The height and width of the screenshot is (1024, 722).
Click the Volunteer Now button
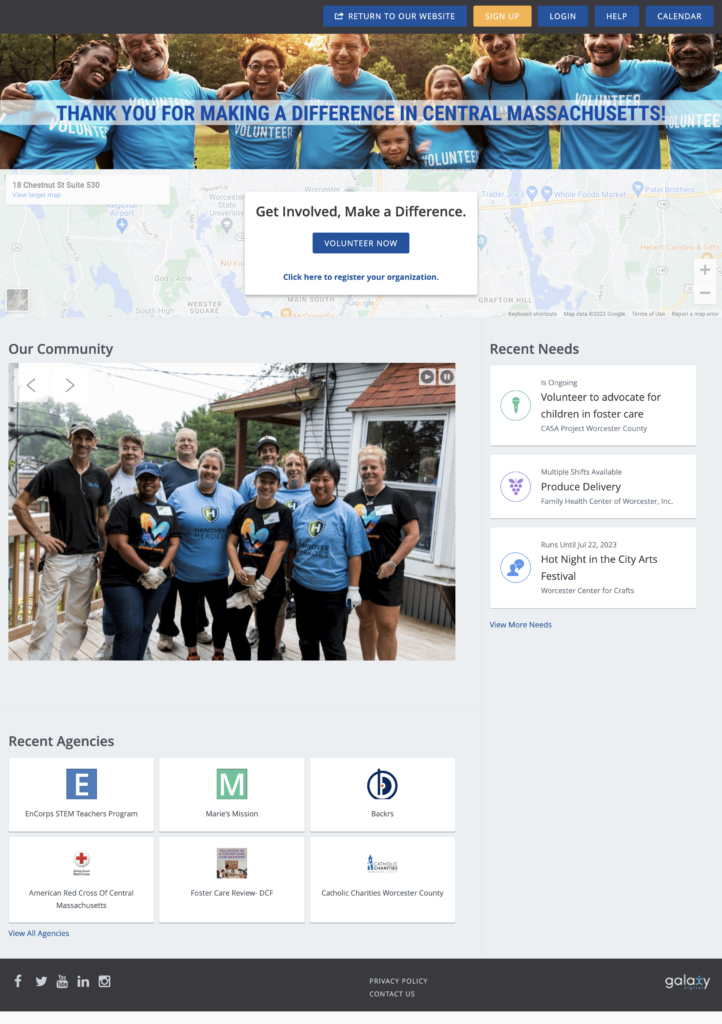point(360,243)
